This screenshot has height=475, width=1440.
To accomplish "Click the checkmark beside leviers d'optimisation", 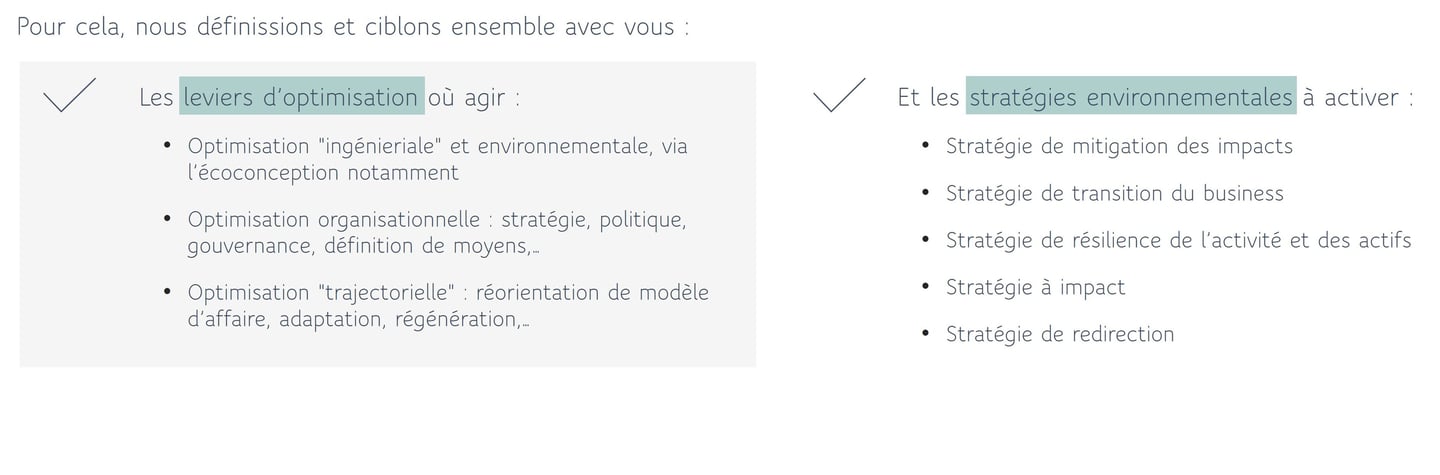I will [68, 95].
